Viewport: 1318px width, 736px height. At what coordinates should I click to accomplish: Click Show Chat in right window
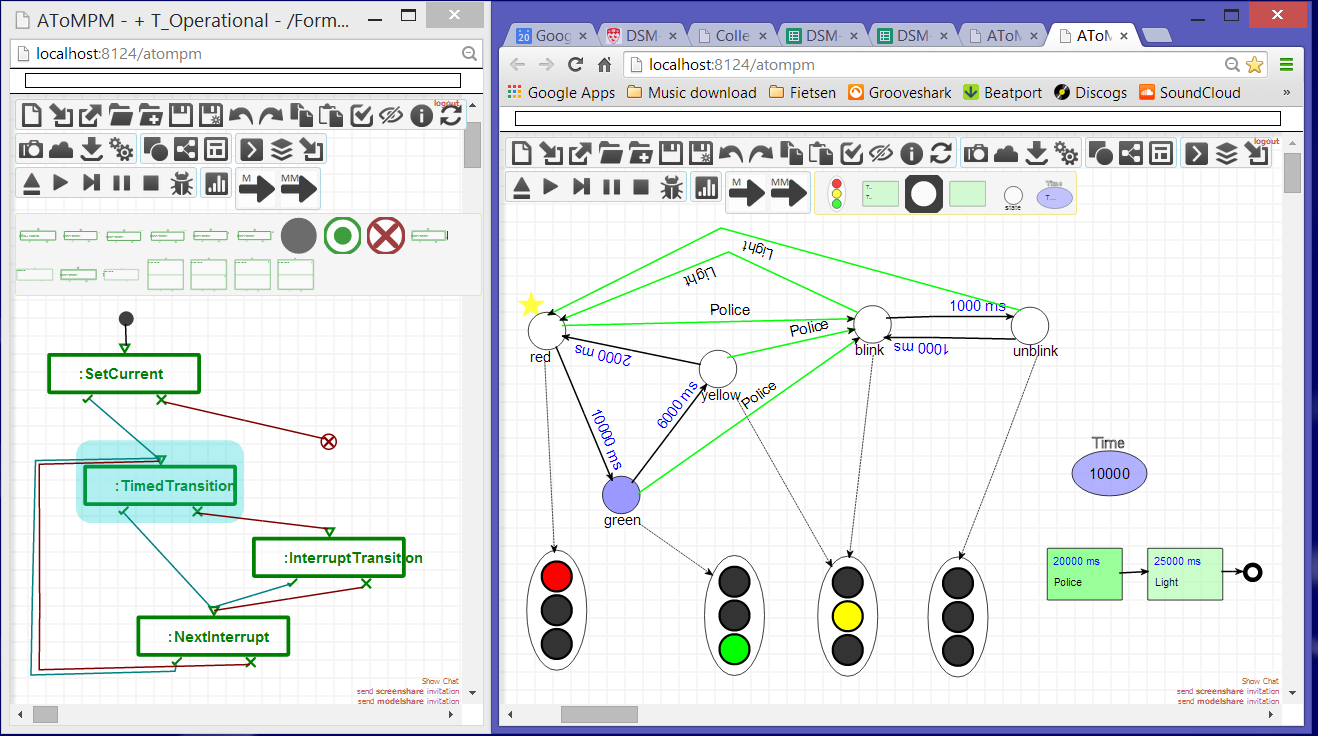click(x=1260, y=681)
